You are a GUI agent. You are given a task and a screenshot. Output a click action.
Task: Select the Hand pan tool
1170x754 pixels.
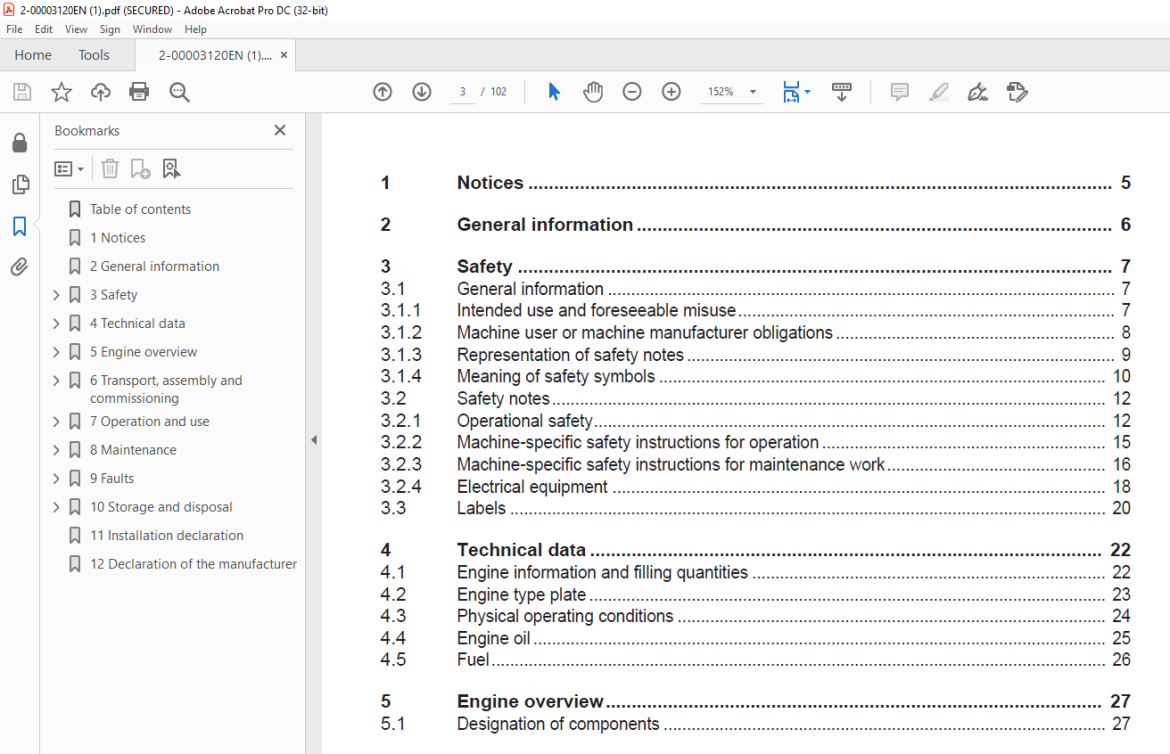pos(592,92)
